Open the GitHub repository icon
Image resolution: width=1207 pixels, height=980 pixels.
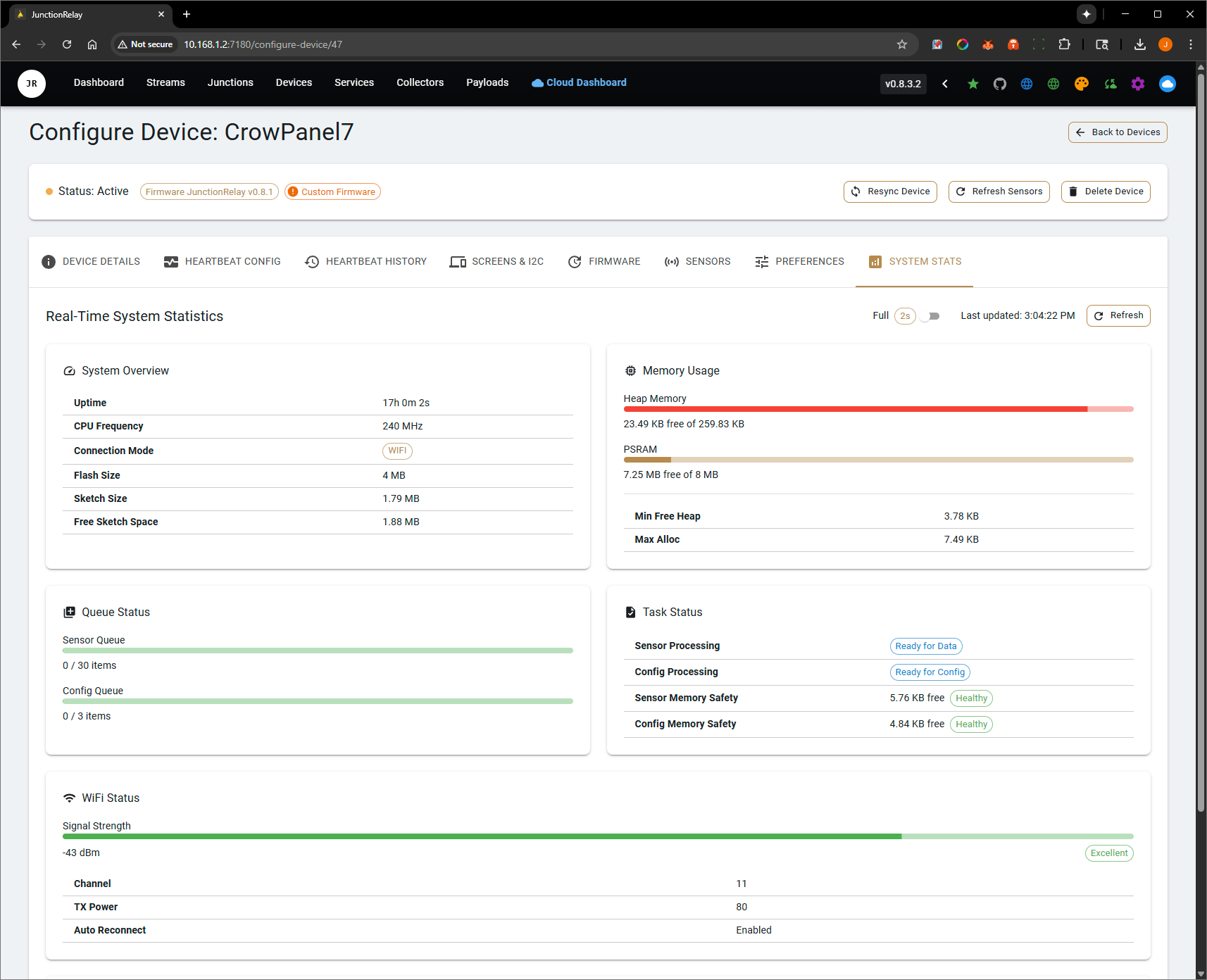tap(1000, 84)
